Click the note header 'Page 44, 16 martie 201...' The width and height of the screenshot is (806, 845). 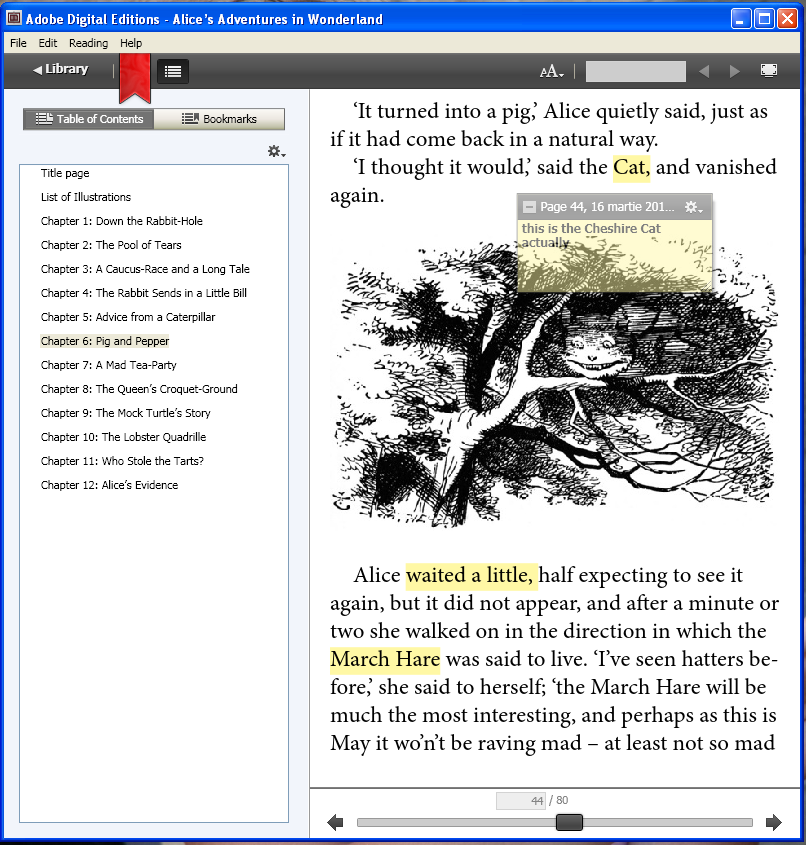click(607, 207)
